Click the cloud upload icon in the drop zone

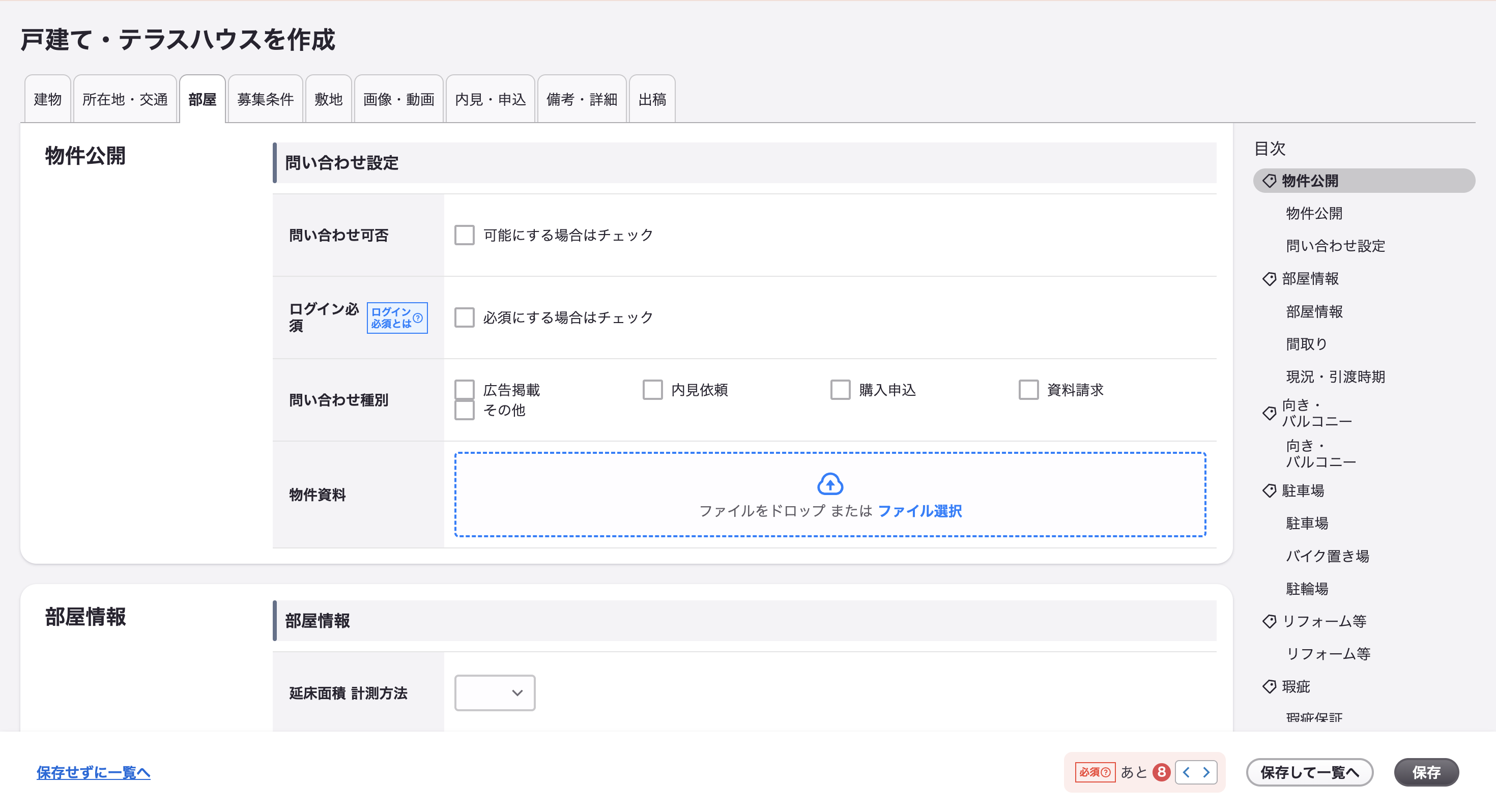[830, 483]
